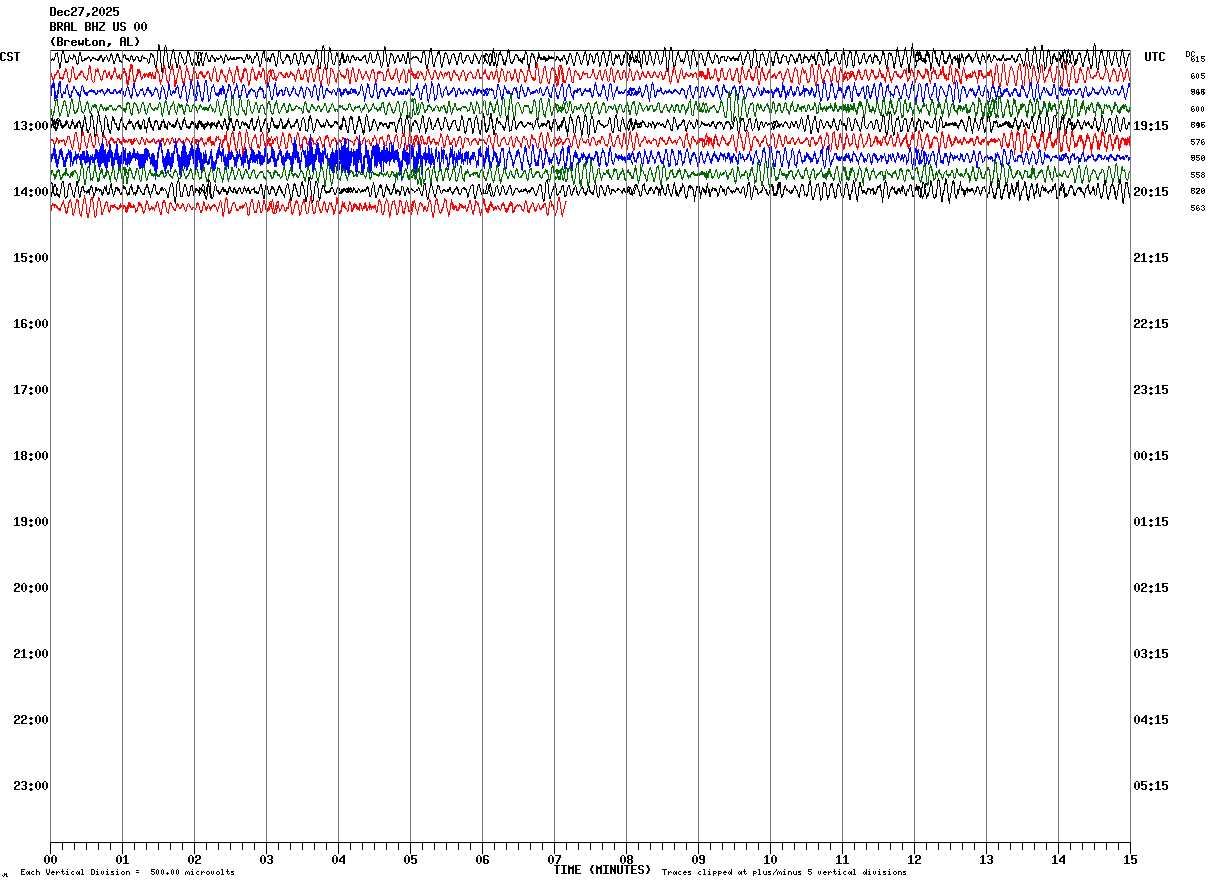Click the 19:15 UTC time label

[x=1151, y=126]
